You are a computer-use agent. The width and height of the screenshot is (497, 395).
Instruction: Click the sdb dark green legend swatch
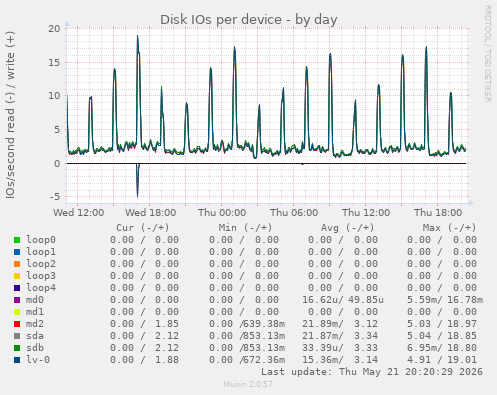tap(17, 348)
